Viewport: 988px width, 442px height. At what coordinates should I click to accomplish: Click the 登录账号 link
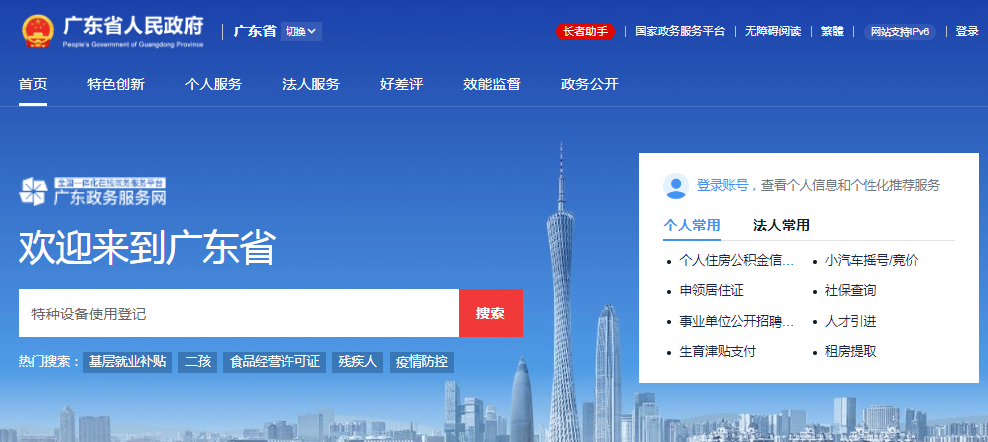pyautogui.click(x=722, y=185)
